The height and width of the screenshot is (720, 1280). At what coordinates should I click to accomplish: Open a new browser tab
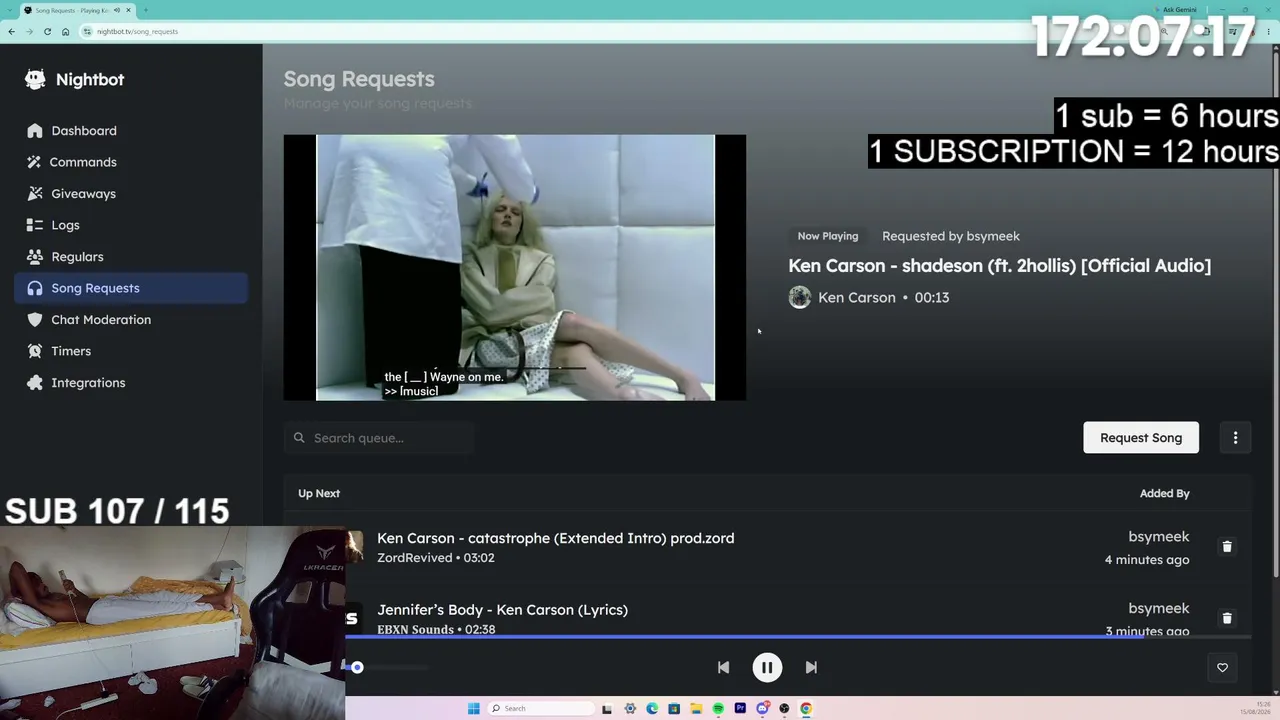tap(145, 10)
